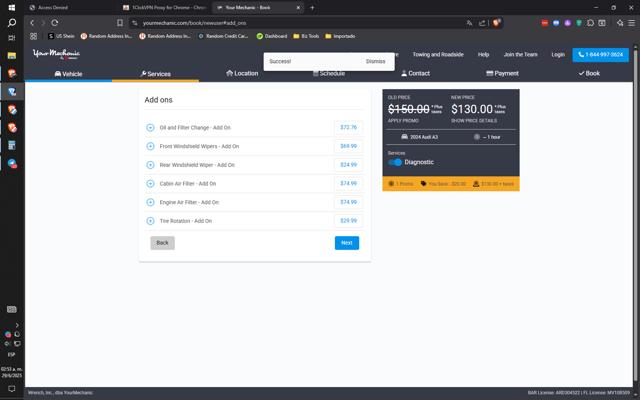Open Task View on the taskbar
Image resolution: width=640 pixels, height=400 pixels.
12,38
